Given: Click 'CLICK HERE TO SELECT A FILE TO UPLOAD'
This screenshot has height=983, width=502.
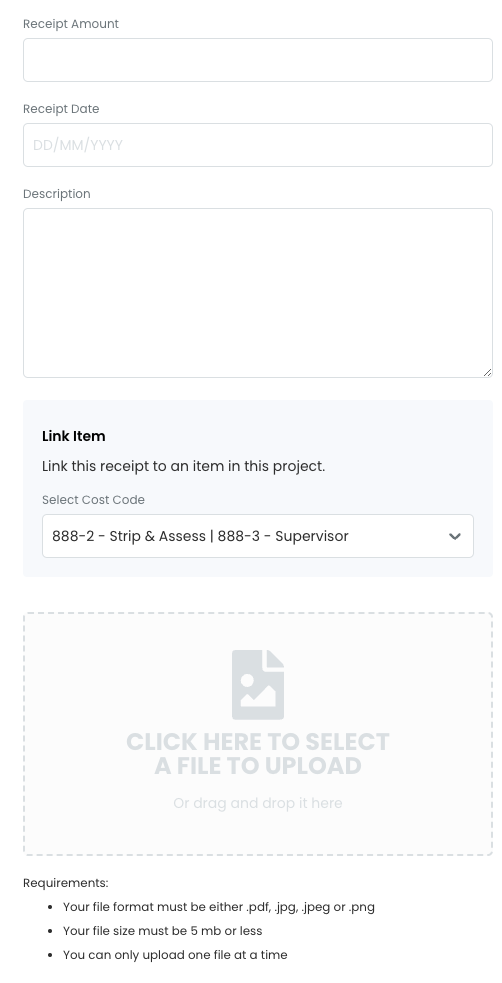Looking at the screenshot, I should pos(258,754).
